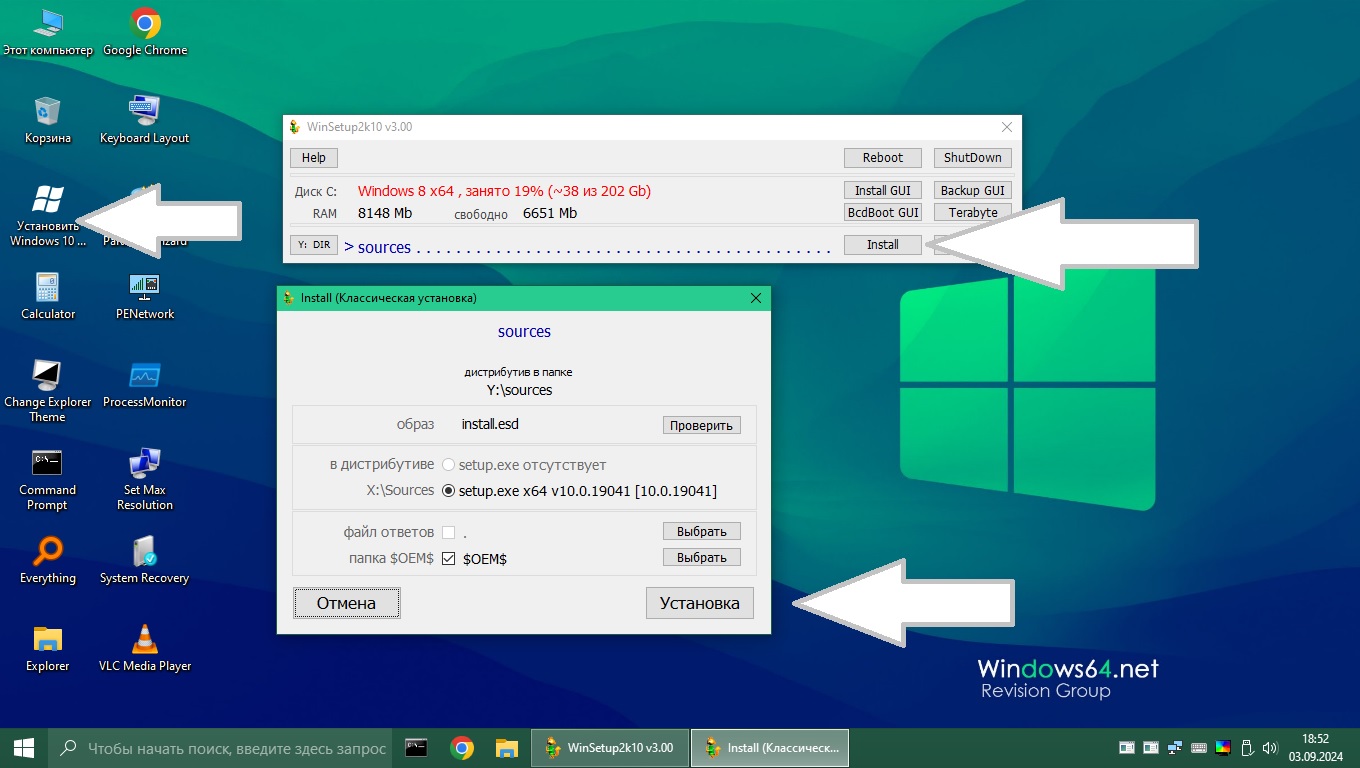
Task: Switch to the WinSetup2k10 v3.00 taskbar window
Action: (x=610, y=747)
